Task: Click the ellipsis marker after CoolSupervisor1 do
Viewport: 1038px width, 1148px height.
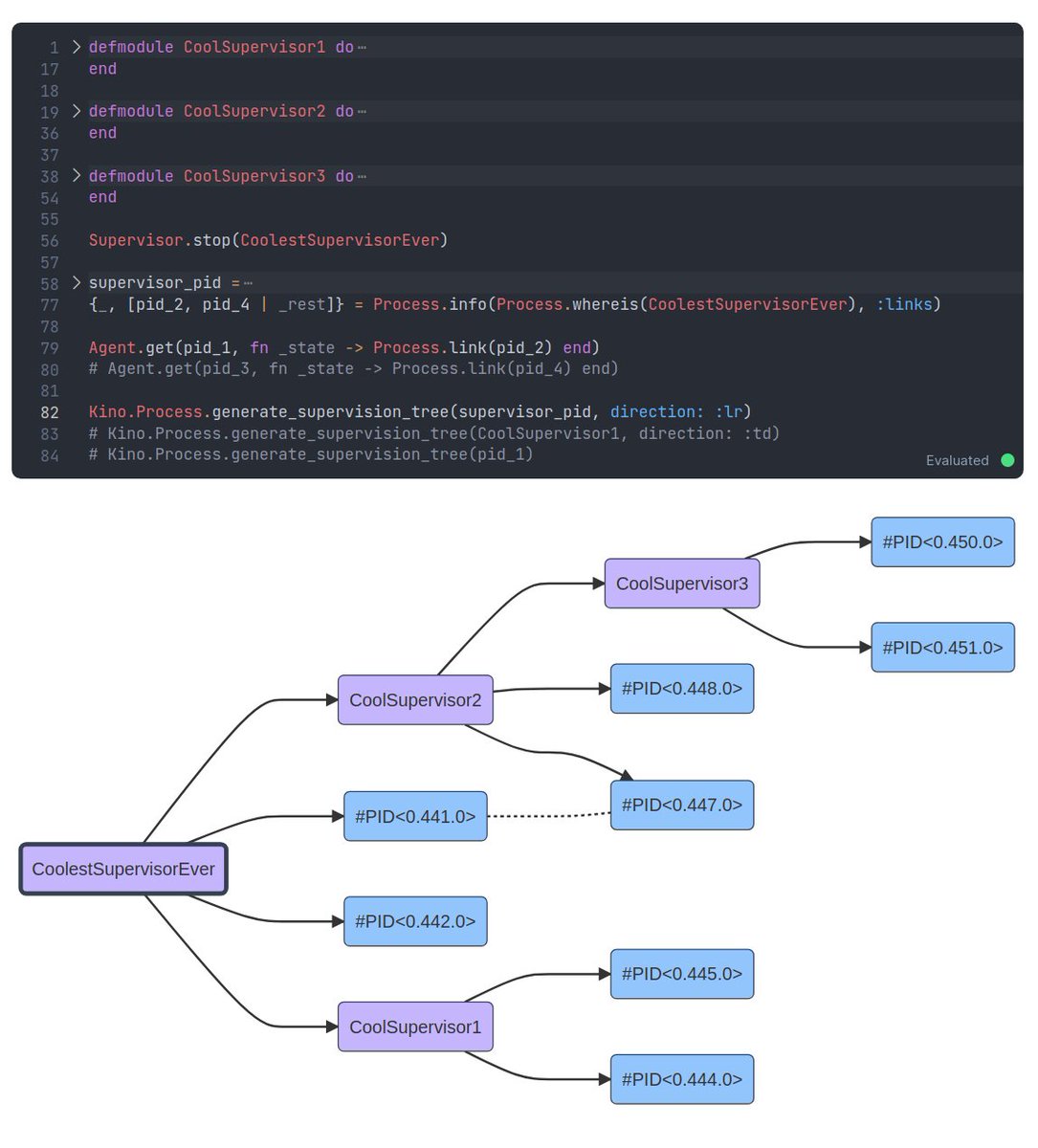Action: point(362,46)
